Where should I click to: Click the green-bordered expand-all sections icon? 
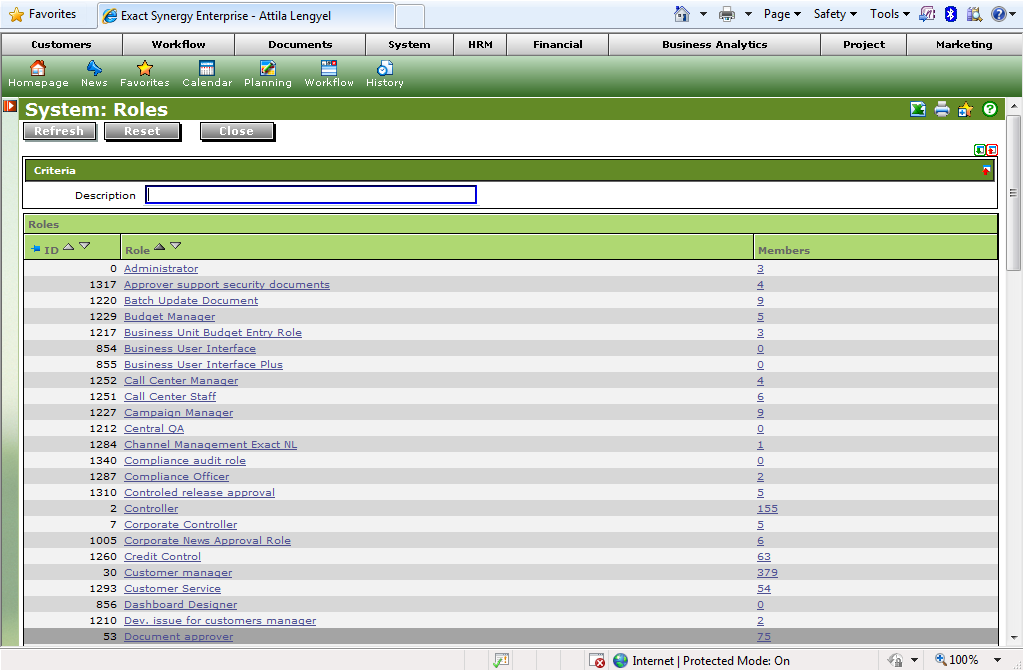(x=979, y=150)
